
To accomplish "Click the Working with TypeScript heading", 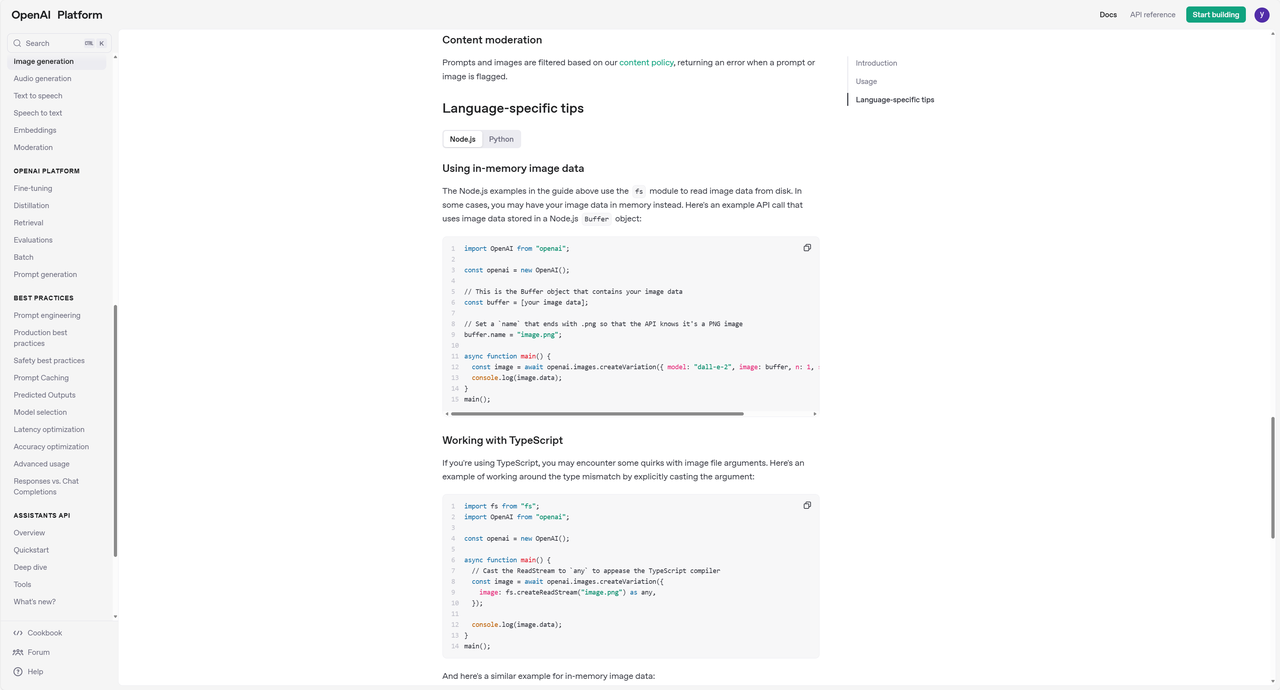I will 502,440.
